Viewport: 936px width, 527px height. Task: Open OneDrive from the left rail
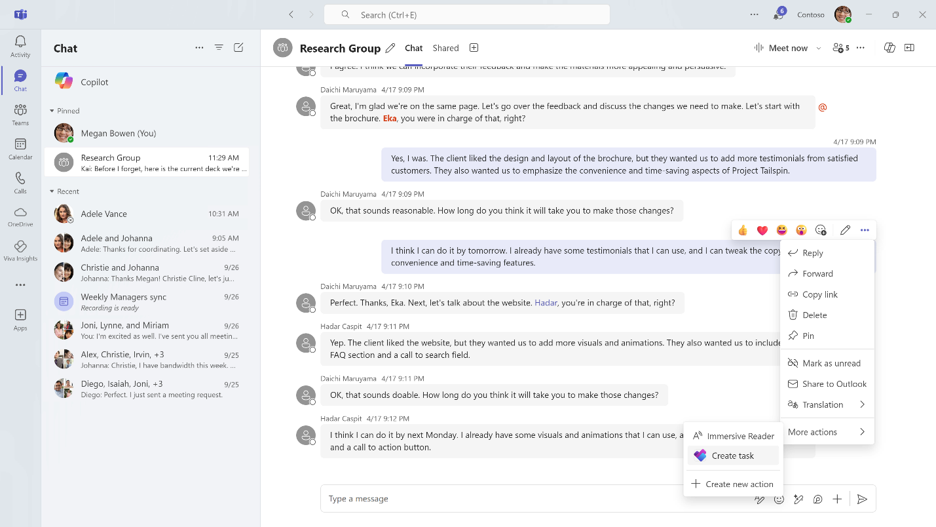tap(20, 216)
